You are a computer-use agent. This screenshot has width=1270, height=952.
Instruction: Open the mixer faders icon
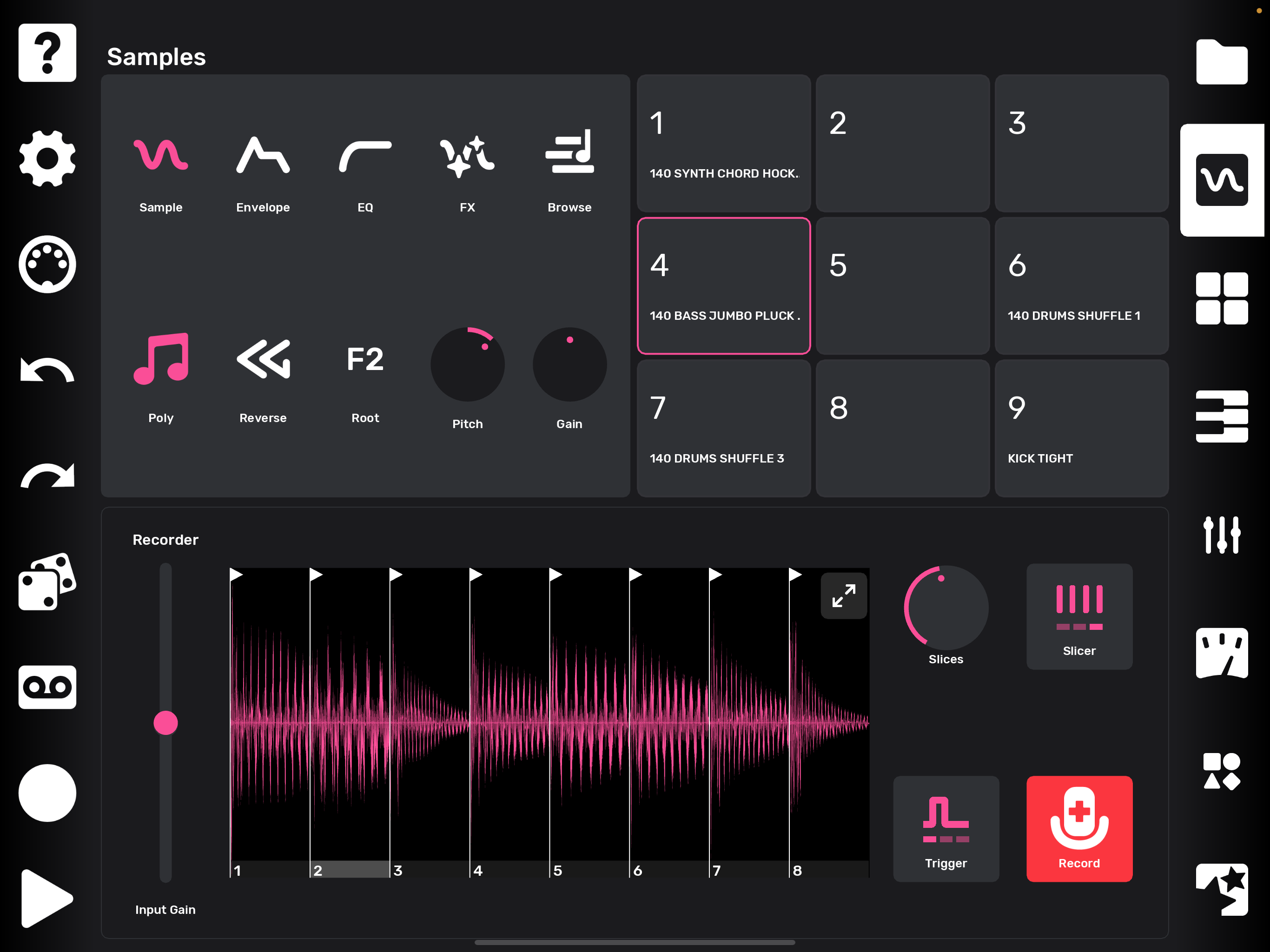click(x=1222, y=535)
